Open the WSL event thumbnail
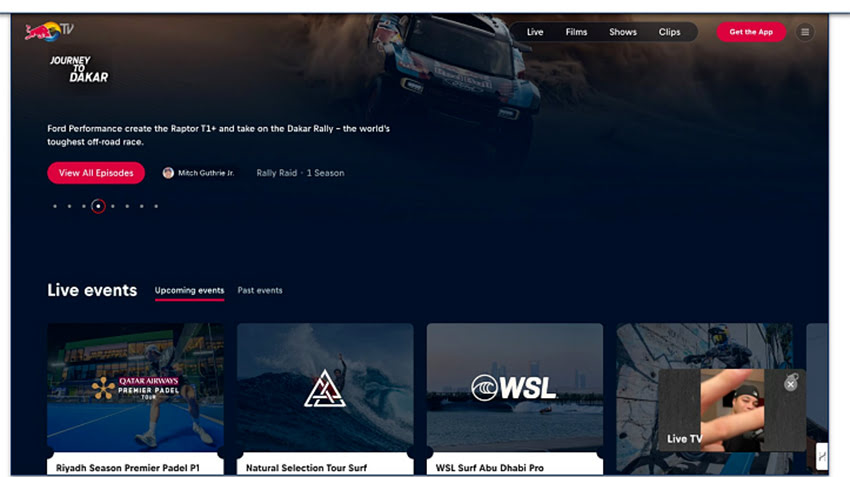 [515, 387]
